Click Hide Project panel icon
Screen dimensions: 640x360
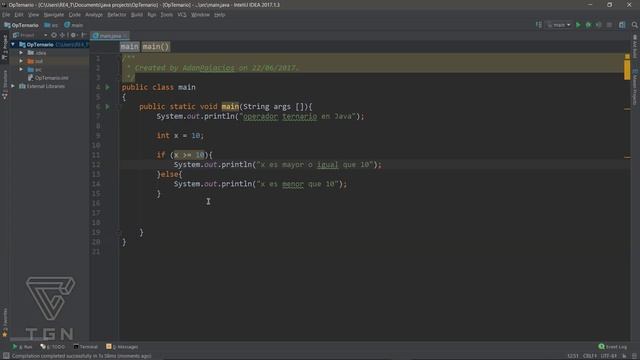pyautogui.click(x=84, y=36)
